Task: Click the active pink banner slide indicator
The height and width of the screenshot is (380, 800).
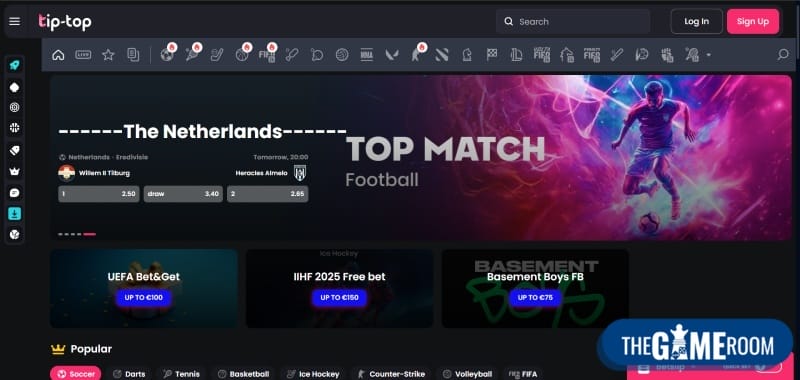Action: pyautogui.click(x=90, y=234)
